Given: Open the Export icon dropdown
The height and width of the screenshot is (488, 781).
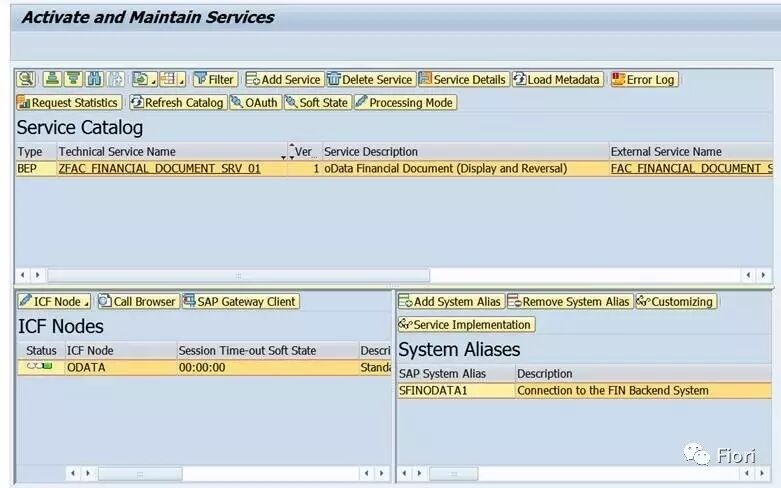Looking at the screenshot, I should click(x=144, y=79).
